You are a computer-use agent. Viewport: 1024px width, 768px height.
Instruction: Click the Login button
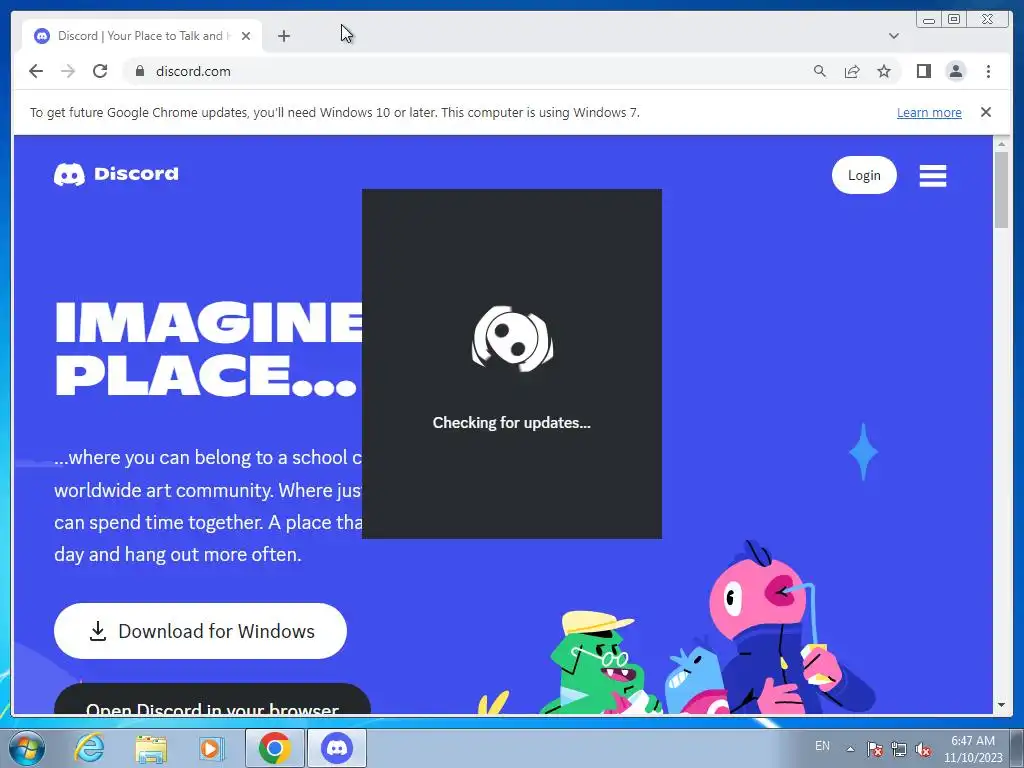(864, 175)
